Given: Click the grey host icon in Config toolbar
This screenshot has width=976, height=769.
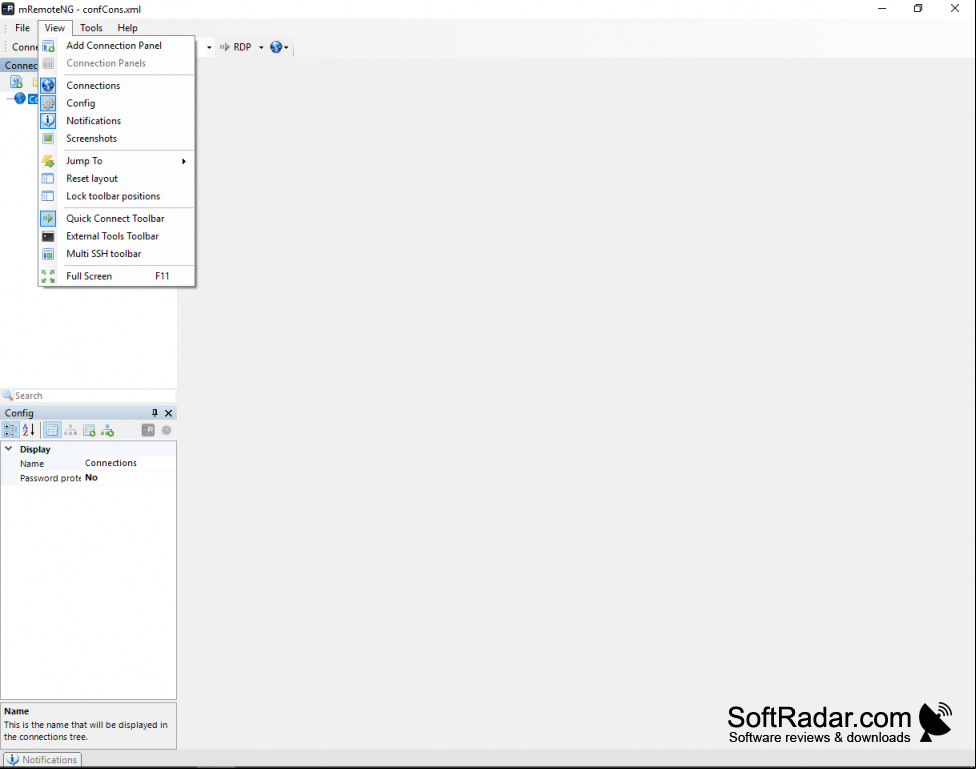Looking at the screenshot, I should [148, 430].
